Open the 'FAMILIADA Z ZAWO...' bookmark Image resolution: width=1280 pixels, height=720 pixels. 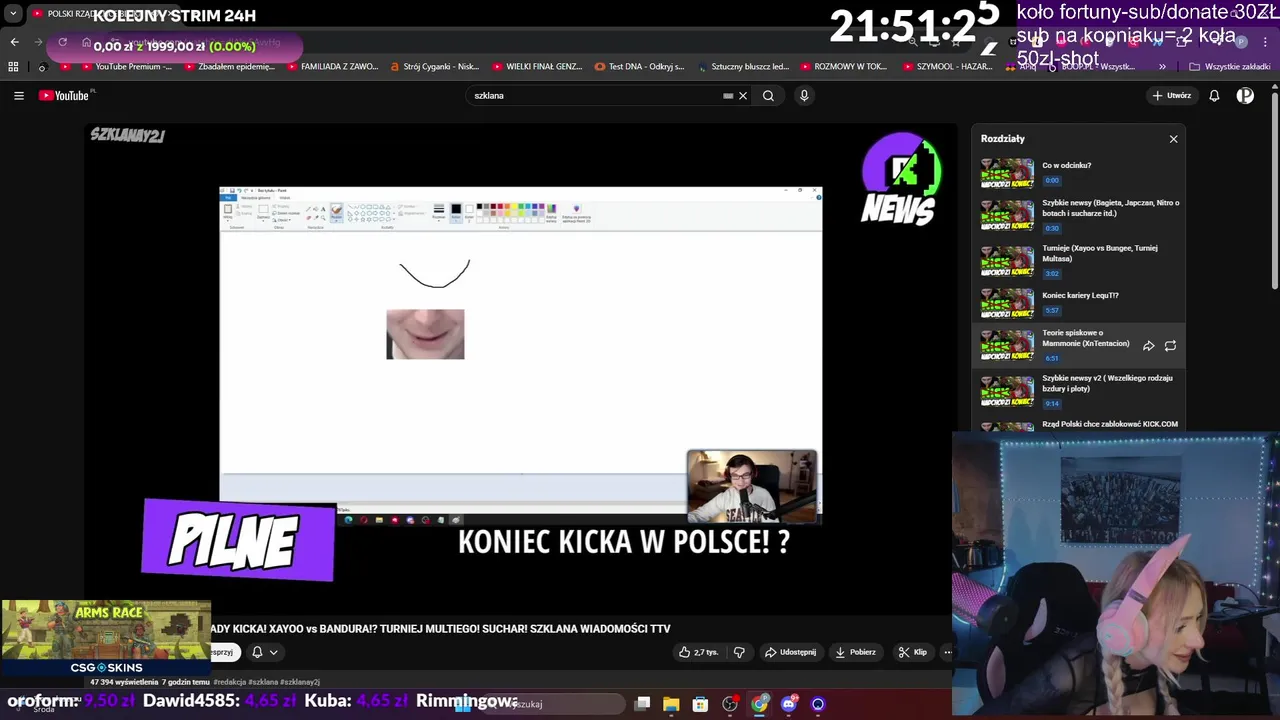pyautogui.click(x=332, y=67)
